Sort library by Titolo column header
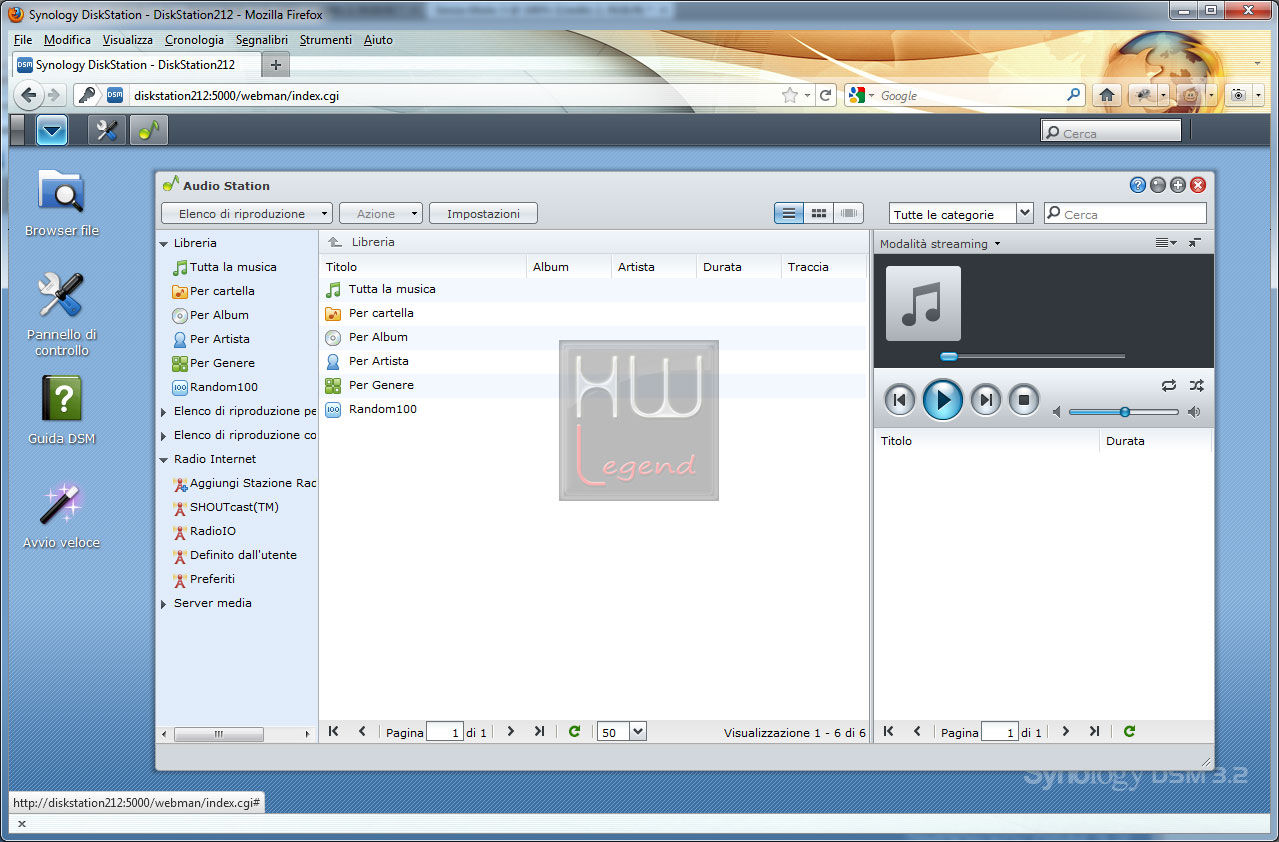 (423, 267)
